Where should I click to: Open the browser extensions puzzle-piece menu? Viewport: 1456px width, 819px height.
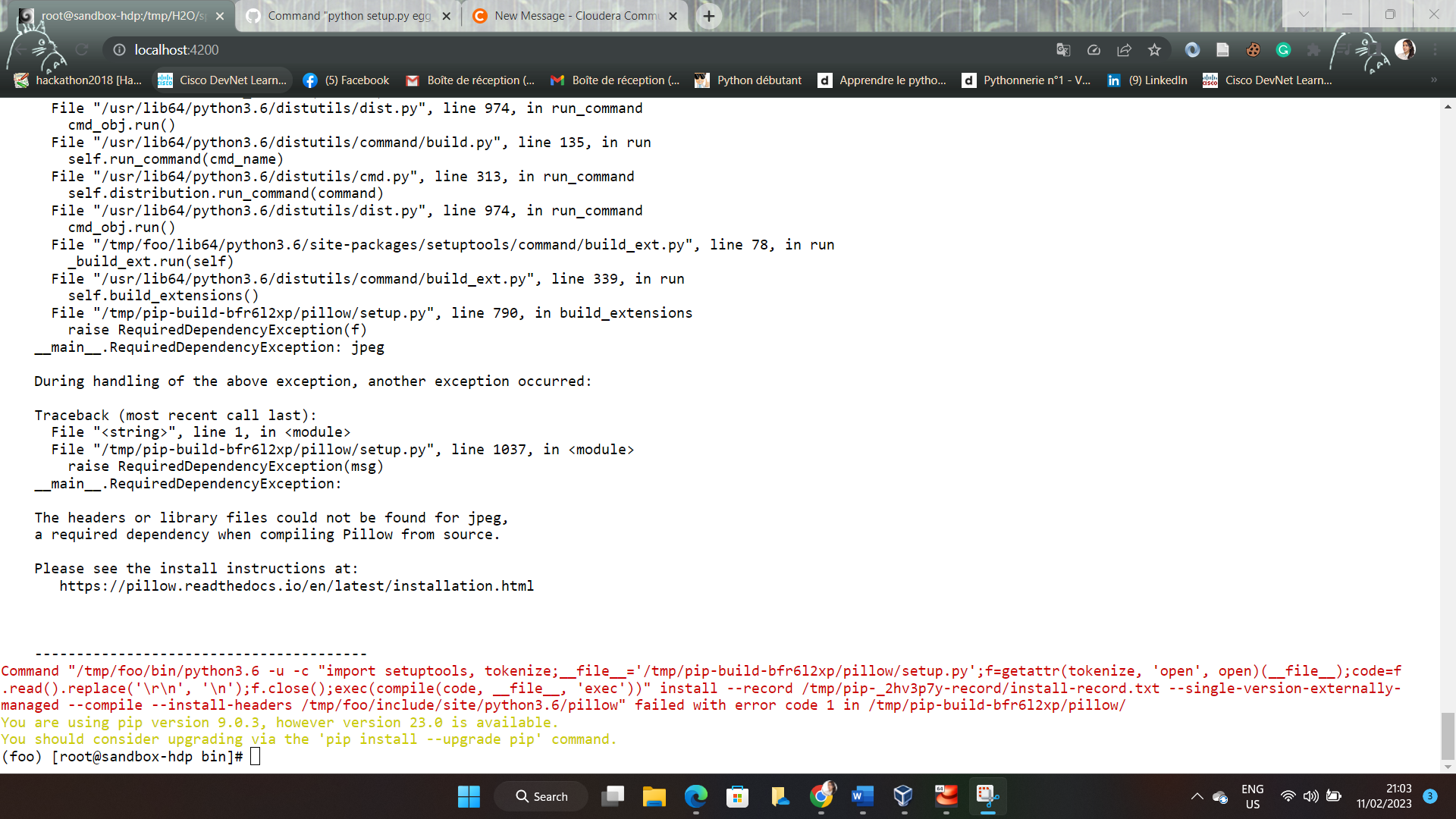[x=1313, y=49]
